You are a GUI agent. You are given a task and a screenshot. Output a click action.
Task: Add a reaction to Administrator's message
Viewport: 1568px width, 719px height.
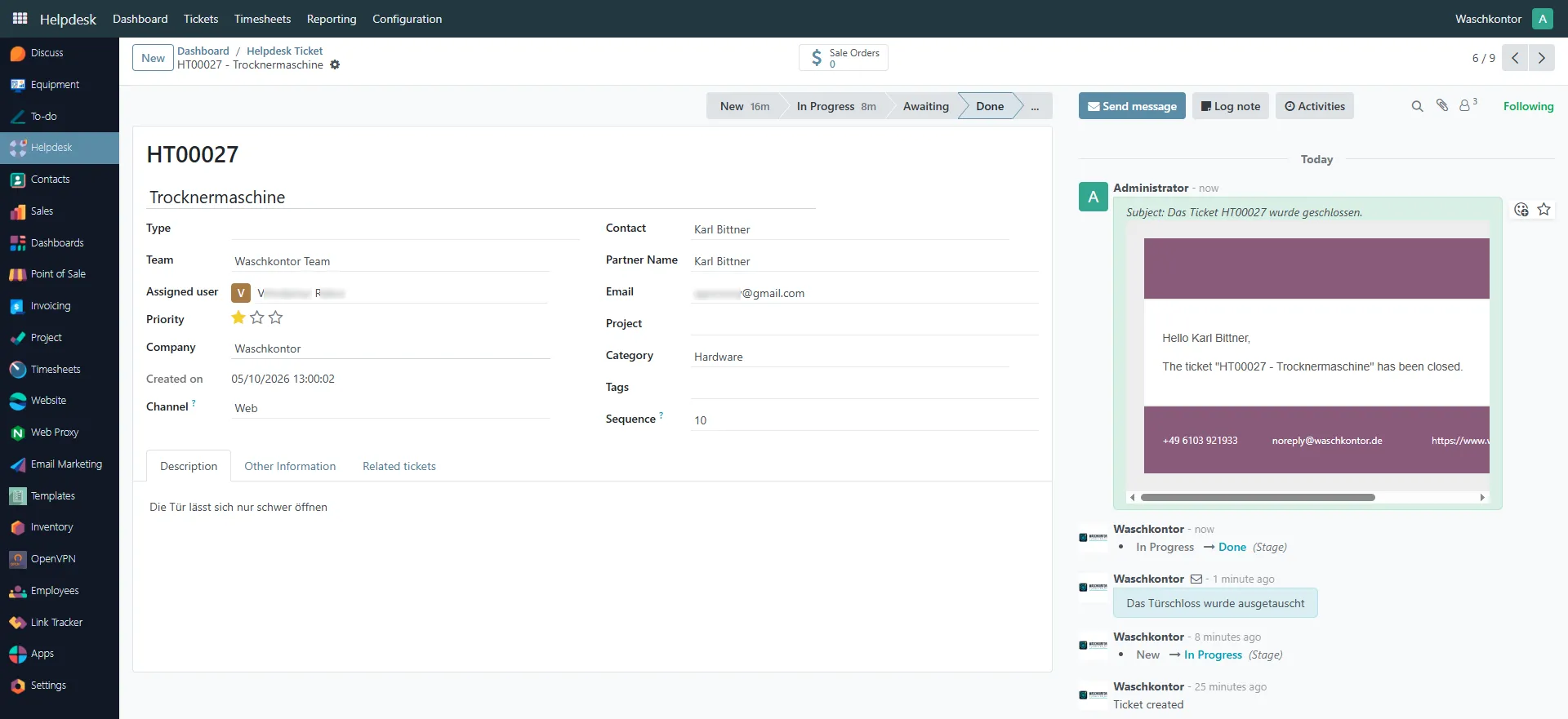pos(1521,210)
